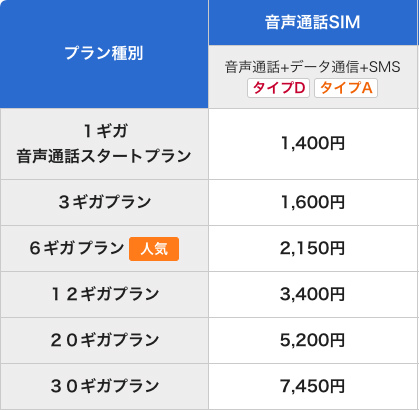
Task: Click the 7,450円 price cell
Action: coord(313,386)
